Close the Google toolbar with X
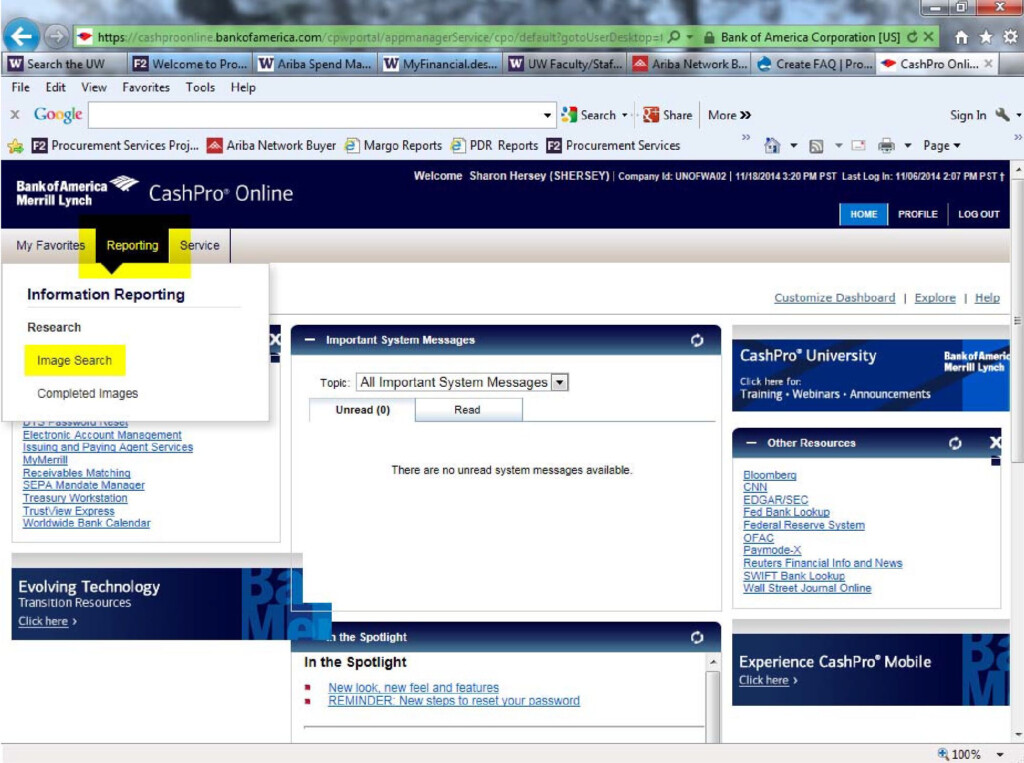The width and height of the screenshot is (1024, 763). click(x=14, y=114)
